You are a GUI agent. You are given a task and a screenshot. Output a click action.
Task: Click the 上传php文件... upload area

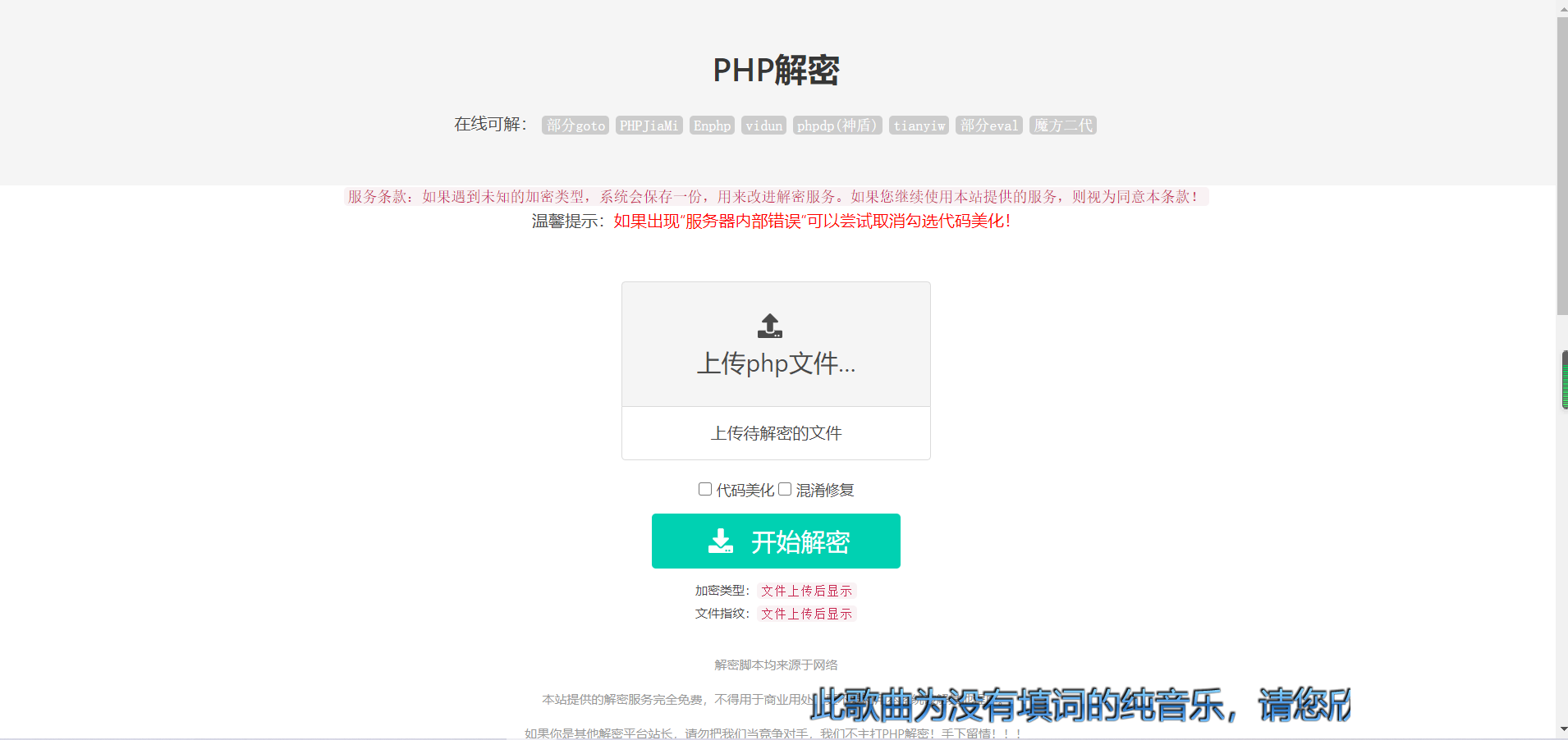[x=776, y=345]
